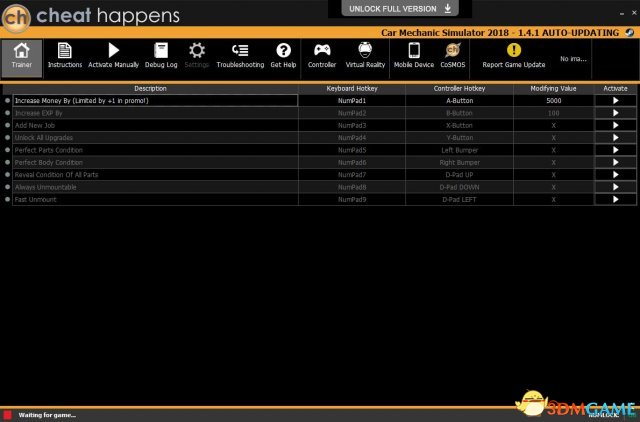Toggle status dot for Always Unmountable
640x422 pixels.
pos(7,187)
